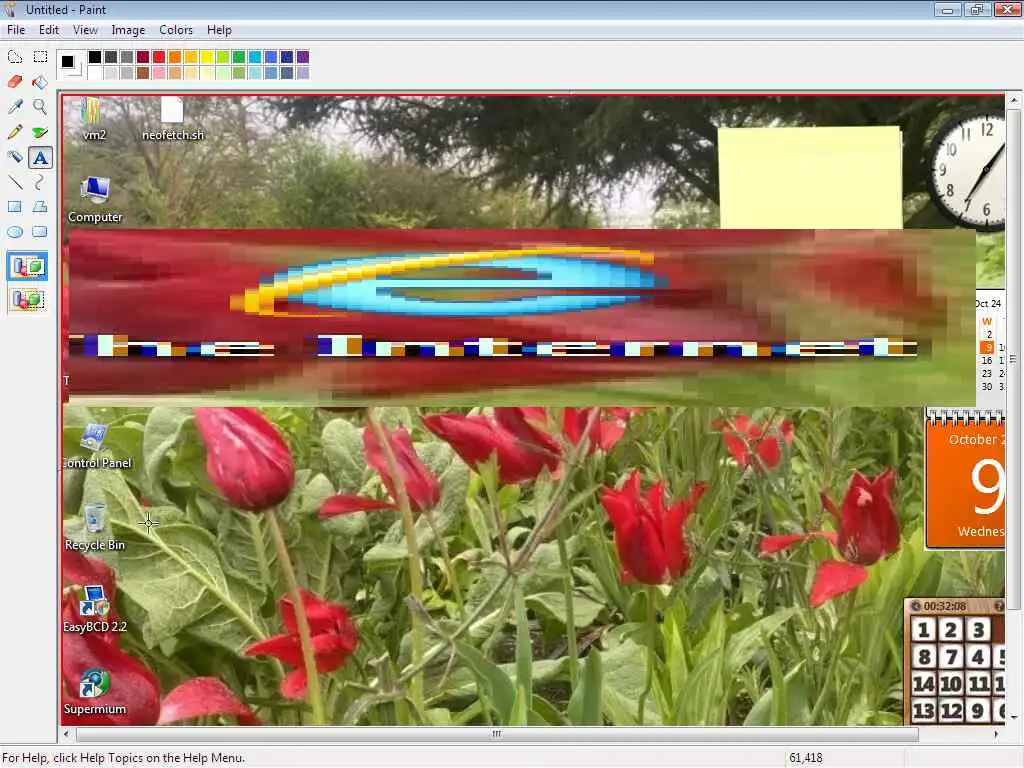Select the Brush tool
Viewport: 1024px width, 768px height.
pyautogui.click(x=40, y=132)
